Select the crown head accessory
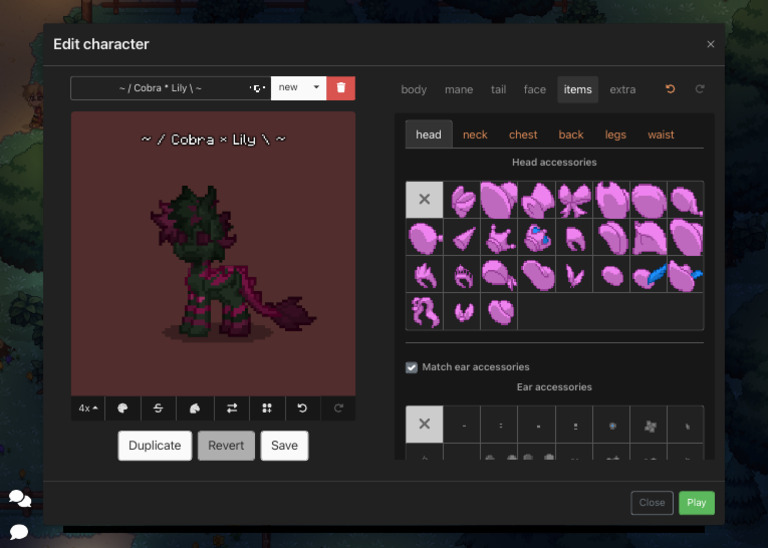The image size is (768, 548). click(x=500, y=238)
